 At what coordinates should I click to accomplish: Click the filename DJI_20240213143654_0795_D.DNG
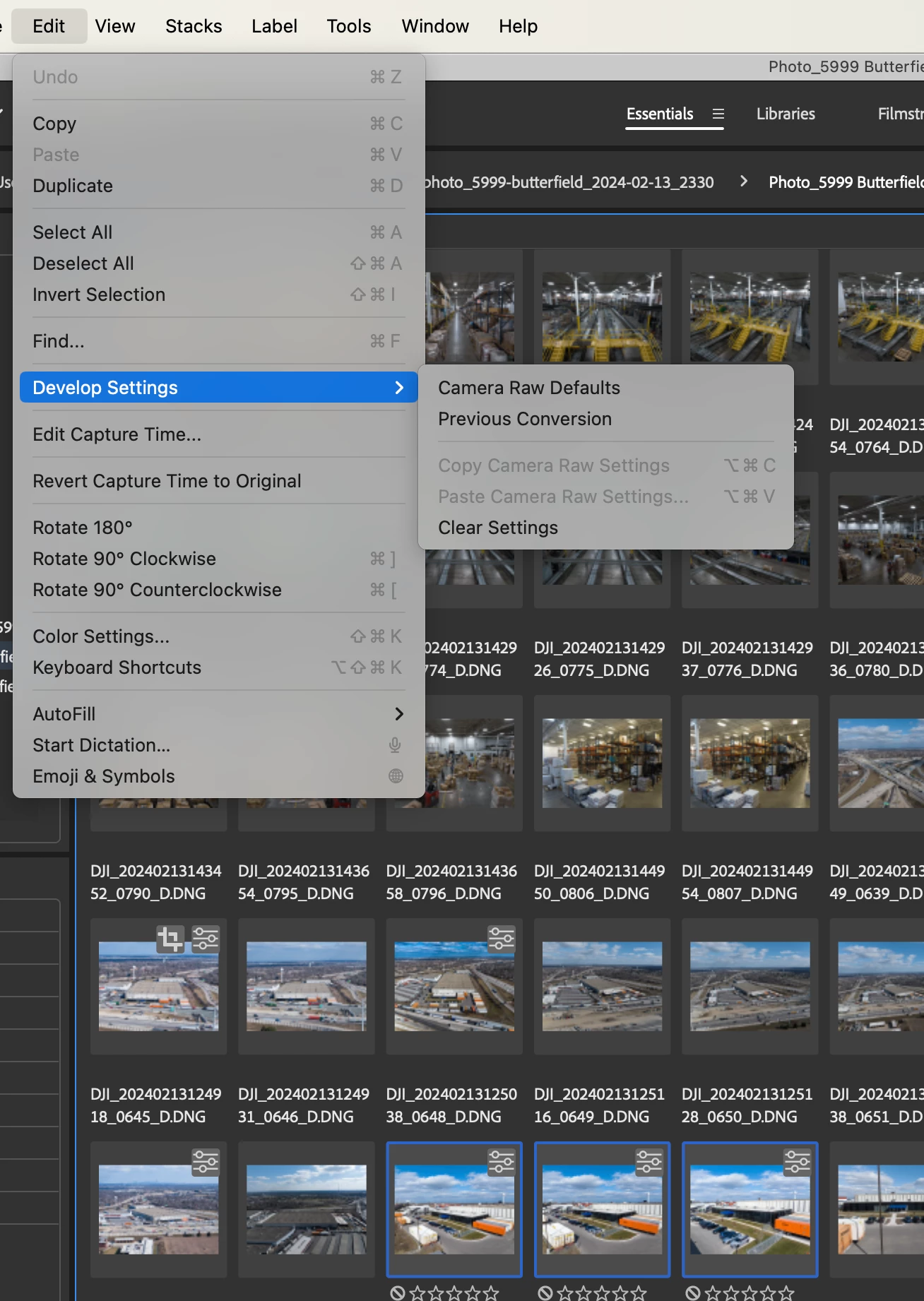pyautogui.click(x=304, y=882)
